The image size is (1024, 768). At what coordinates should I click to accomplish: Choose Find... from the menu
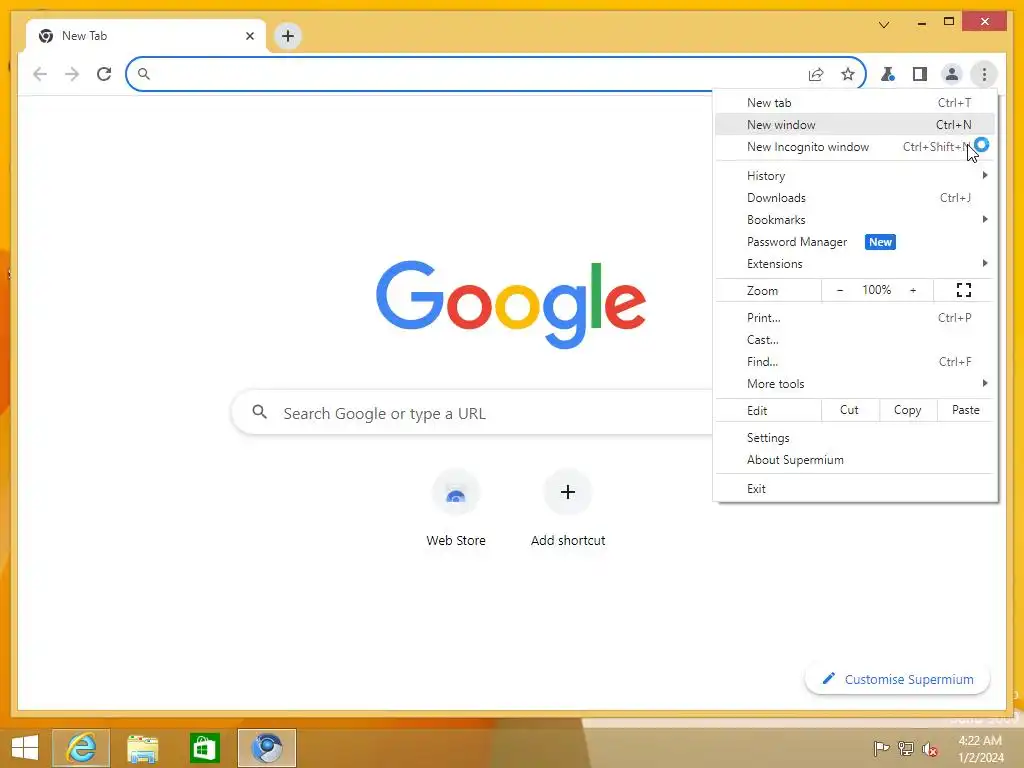[855, 362]
